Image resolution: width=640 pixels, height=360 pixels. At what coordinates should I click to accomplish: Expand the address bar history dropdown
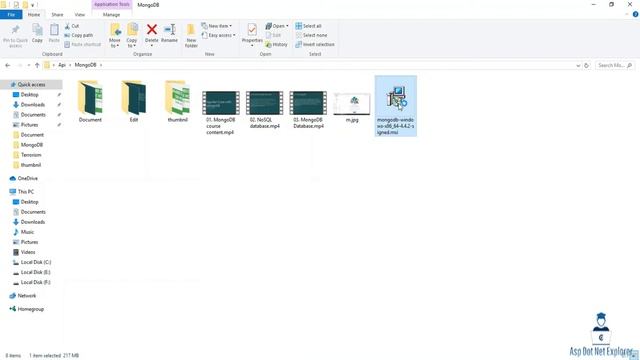click(x=578, y=65)
